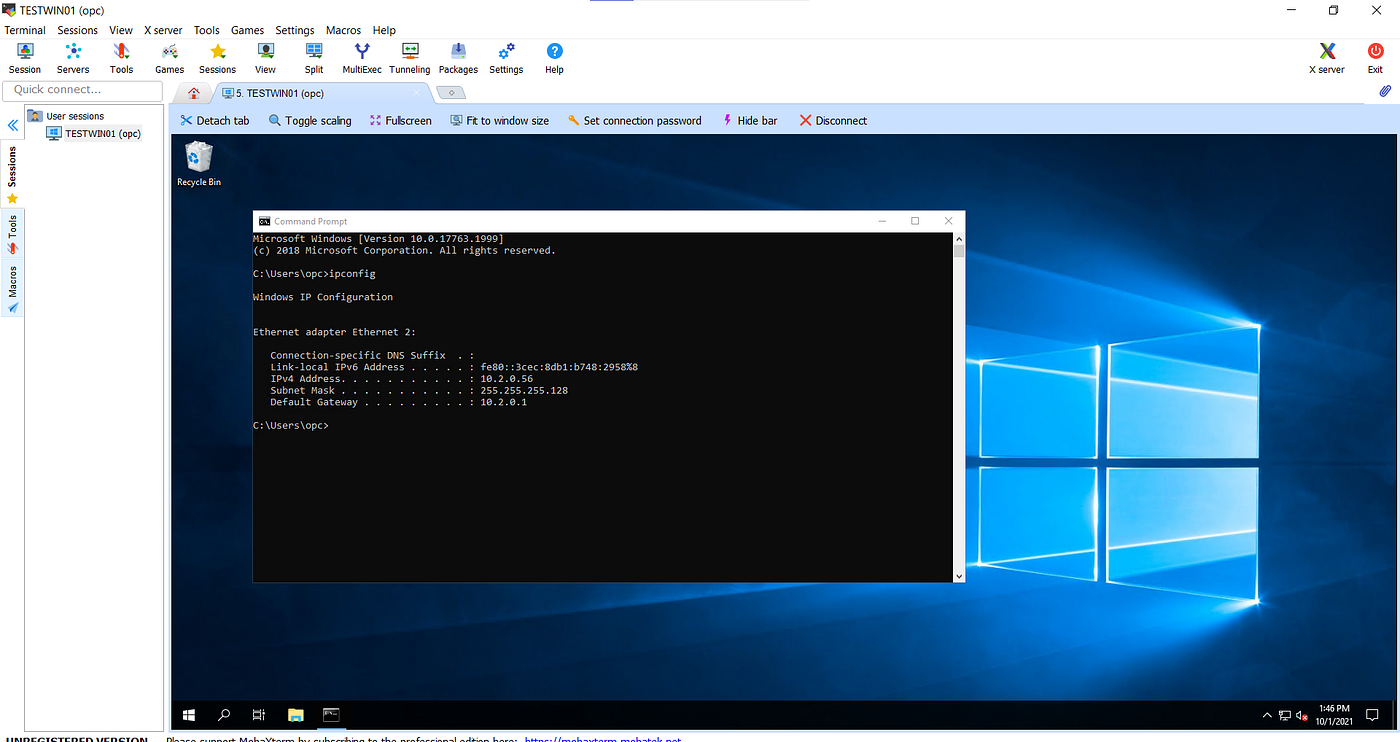This screenshot has width=1400, height=742.
Task: Open the Tunneling configuration
Action: pyautogui.click(x=409, y=56)
